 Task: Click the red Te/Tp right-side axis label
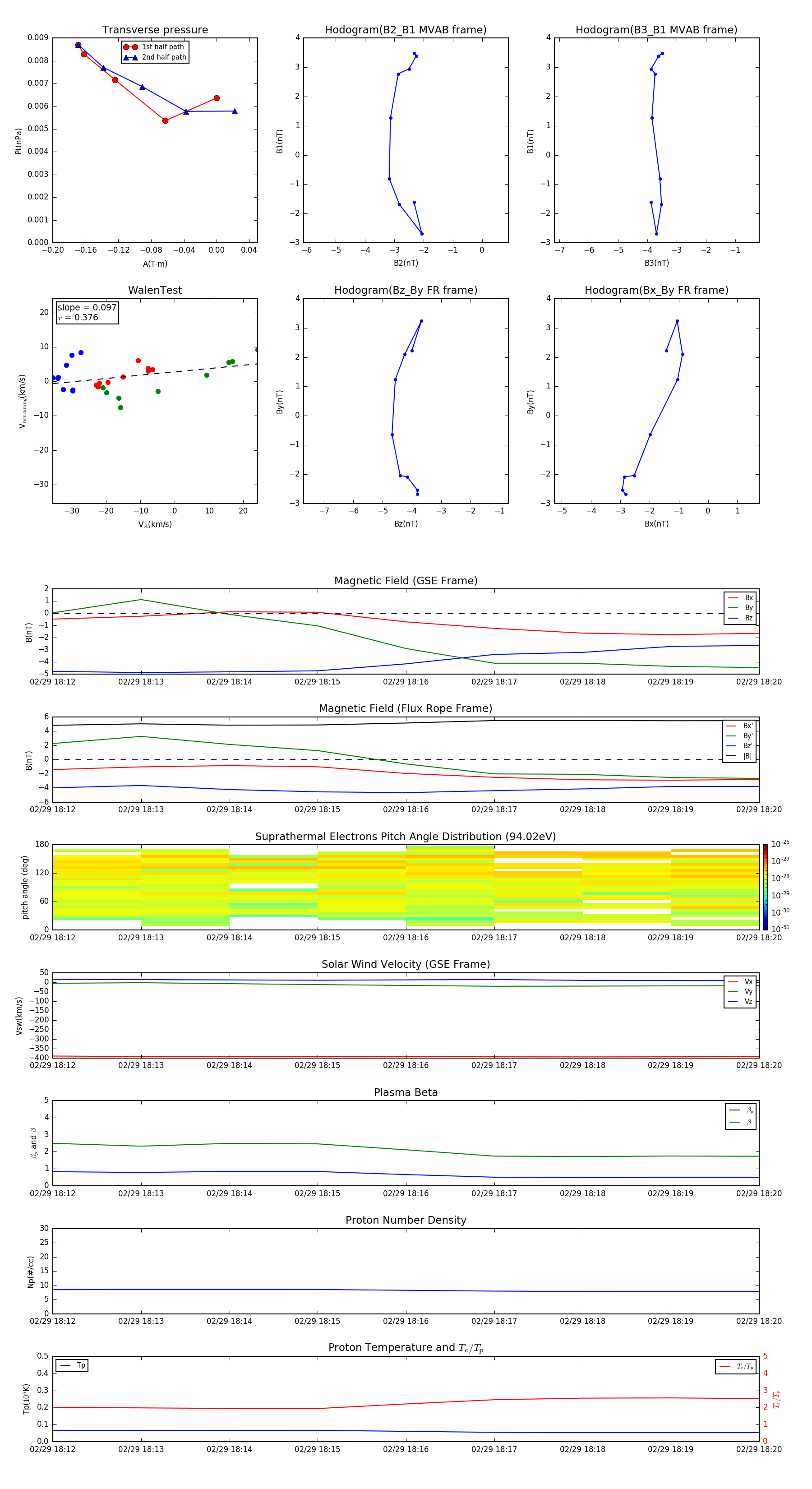click(x=777, y=1399)
